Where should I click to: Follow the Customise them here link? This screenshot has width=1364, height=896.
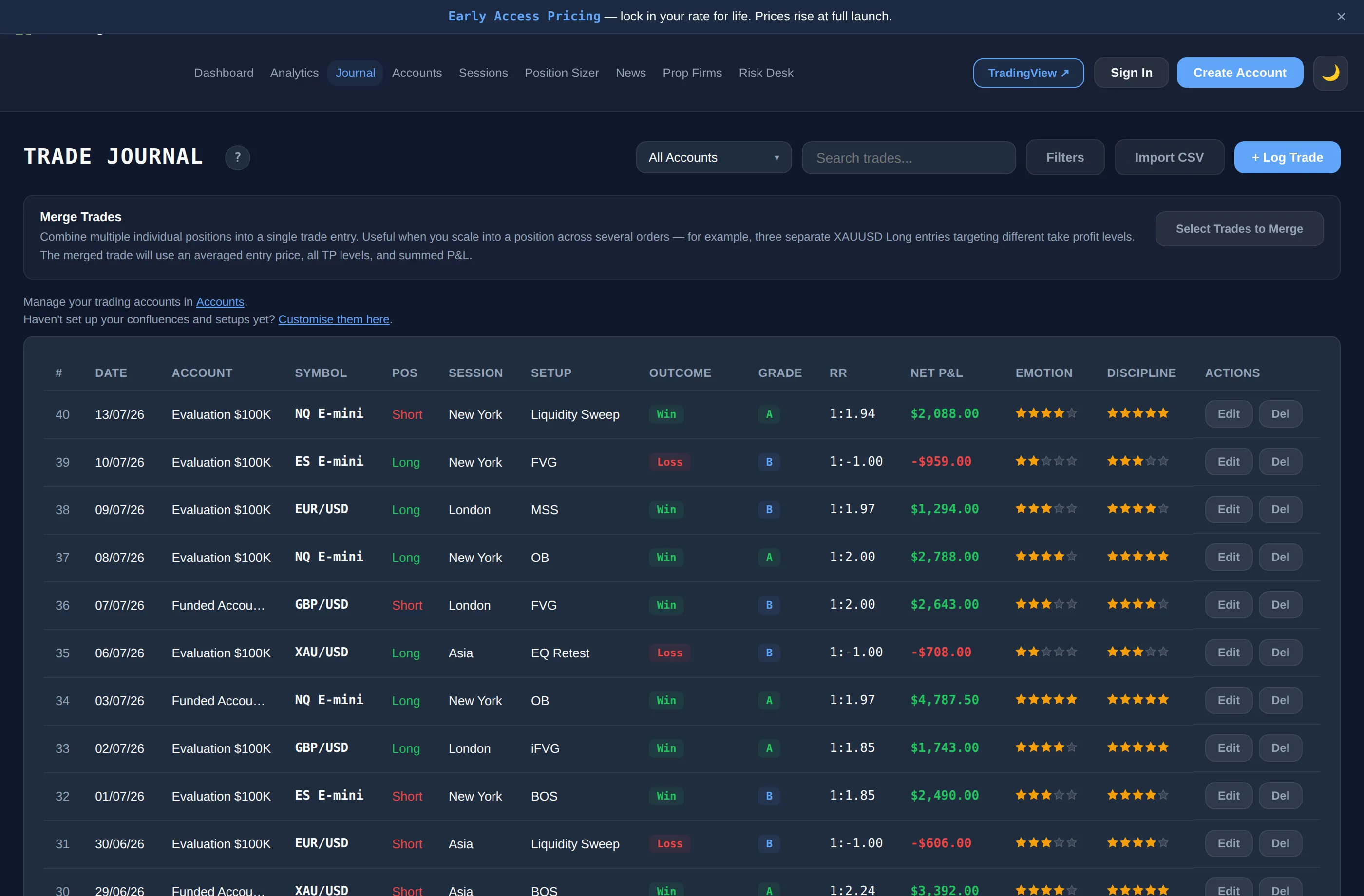point(334,319)
